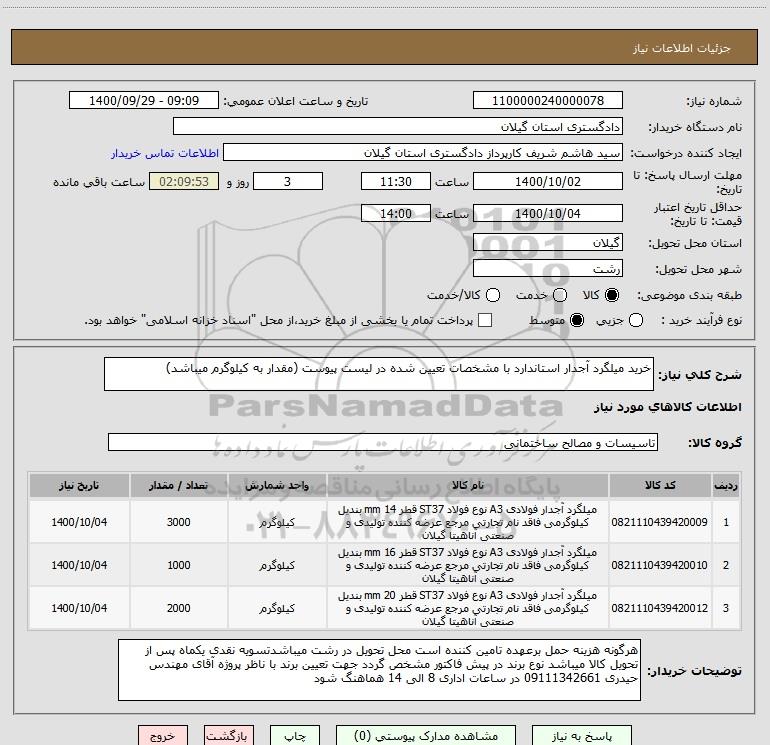The image size is (770, 745).
Task: Click the 14:00 validity time field
Action: point(396,214)
